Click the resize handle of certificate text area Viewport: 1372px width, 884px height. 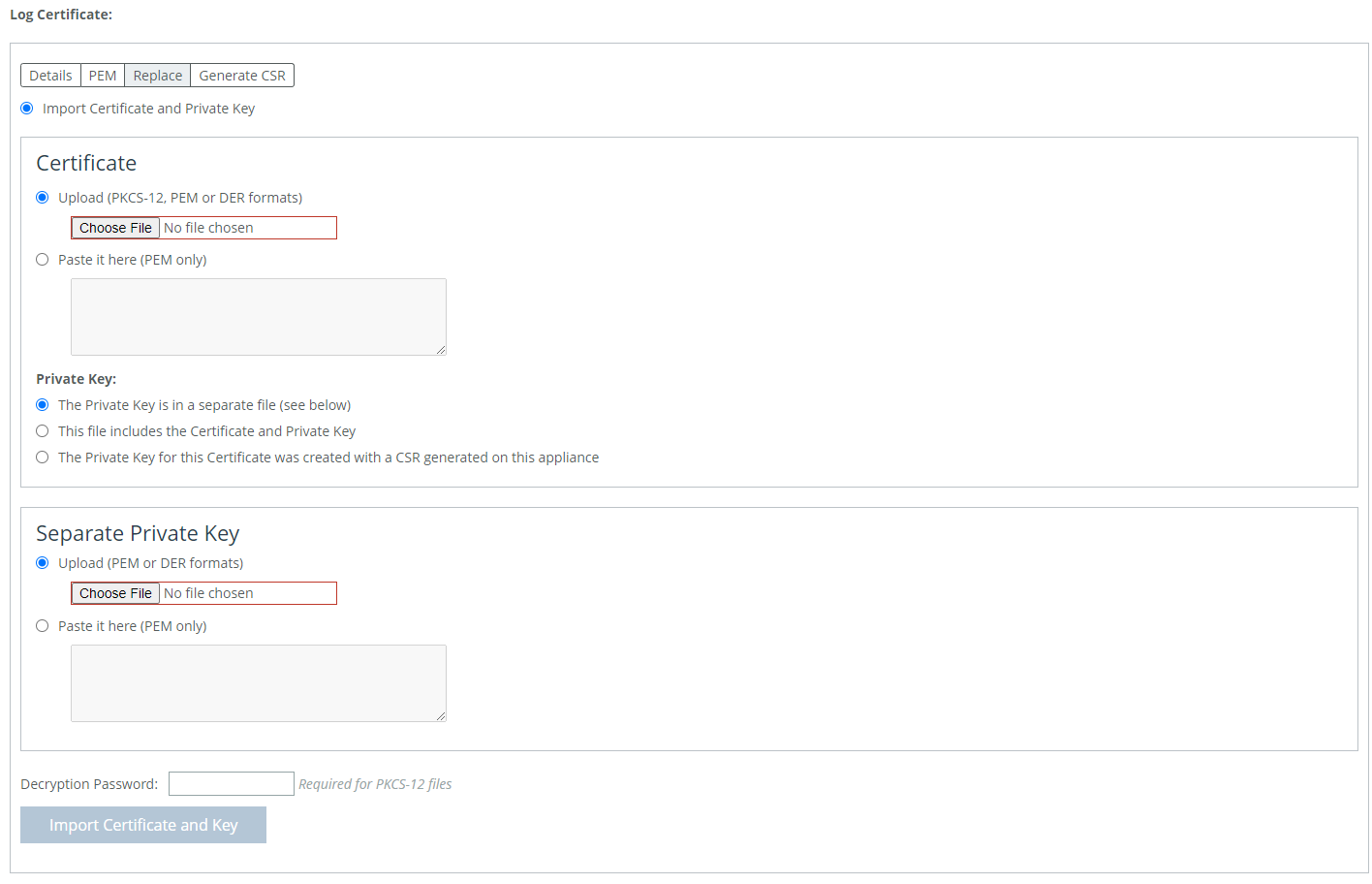(441, 350)
